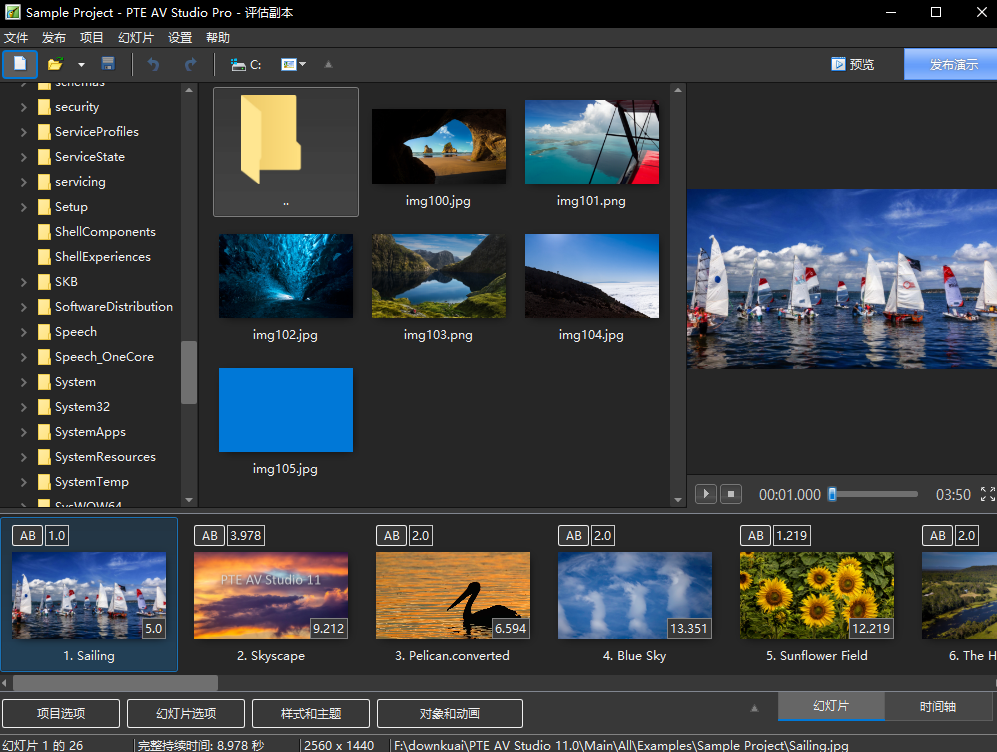Stop playback with the stop button
Viewport: 997px width, 752px height.
tap(731, 493)
